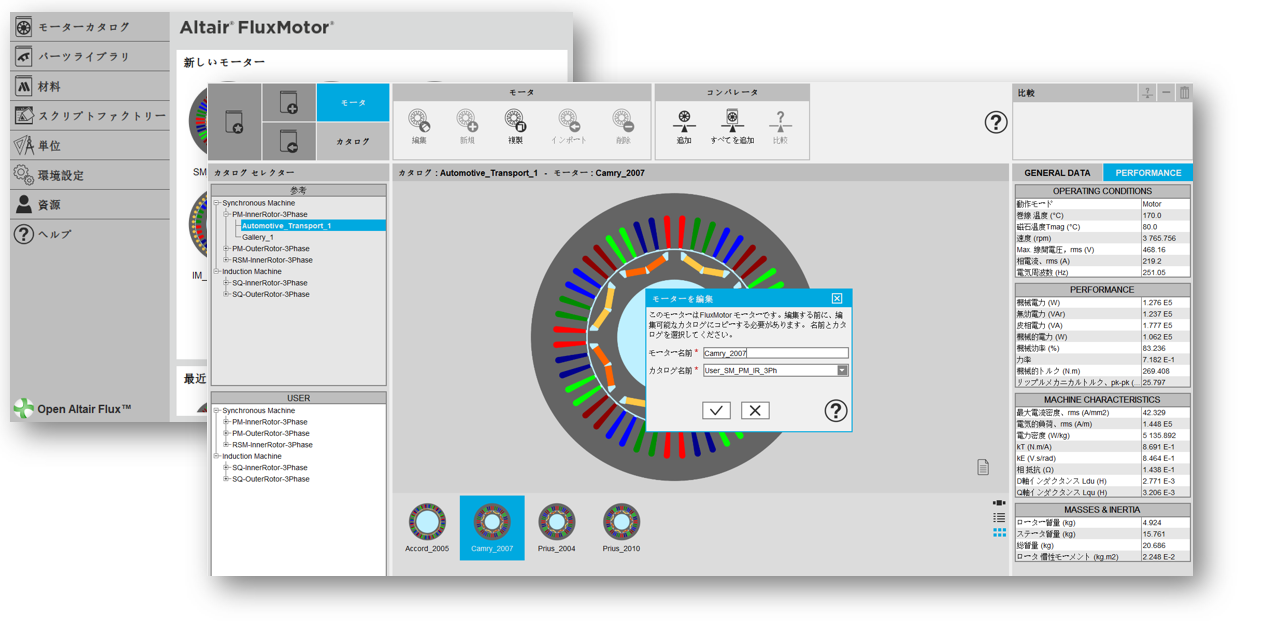This screenshot has width=1275, height=636.
Task: Switch to the GENERAL DATA tab
Action: pos(1057,173)
